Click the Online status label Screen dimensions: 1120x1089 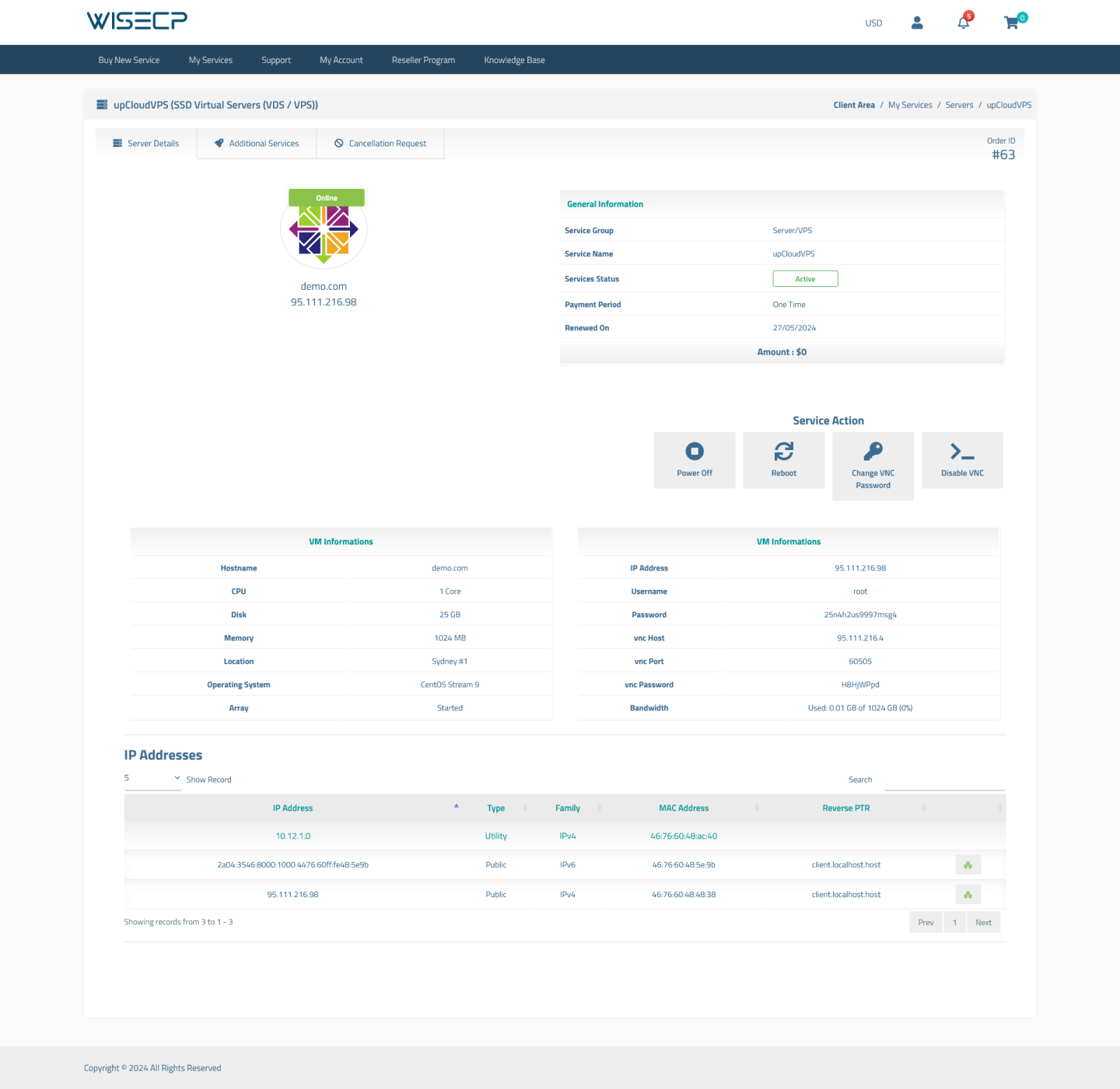click(x=326, y=198)
